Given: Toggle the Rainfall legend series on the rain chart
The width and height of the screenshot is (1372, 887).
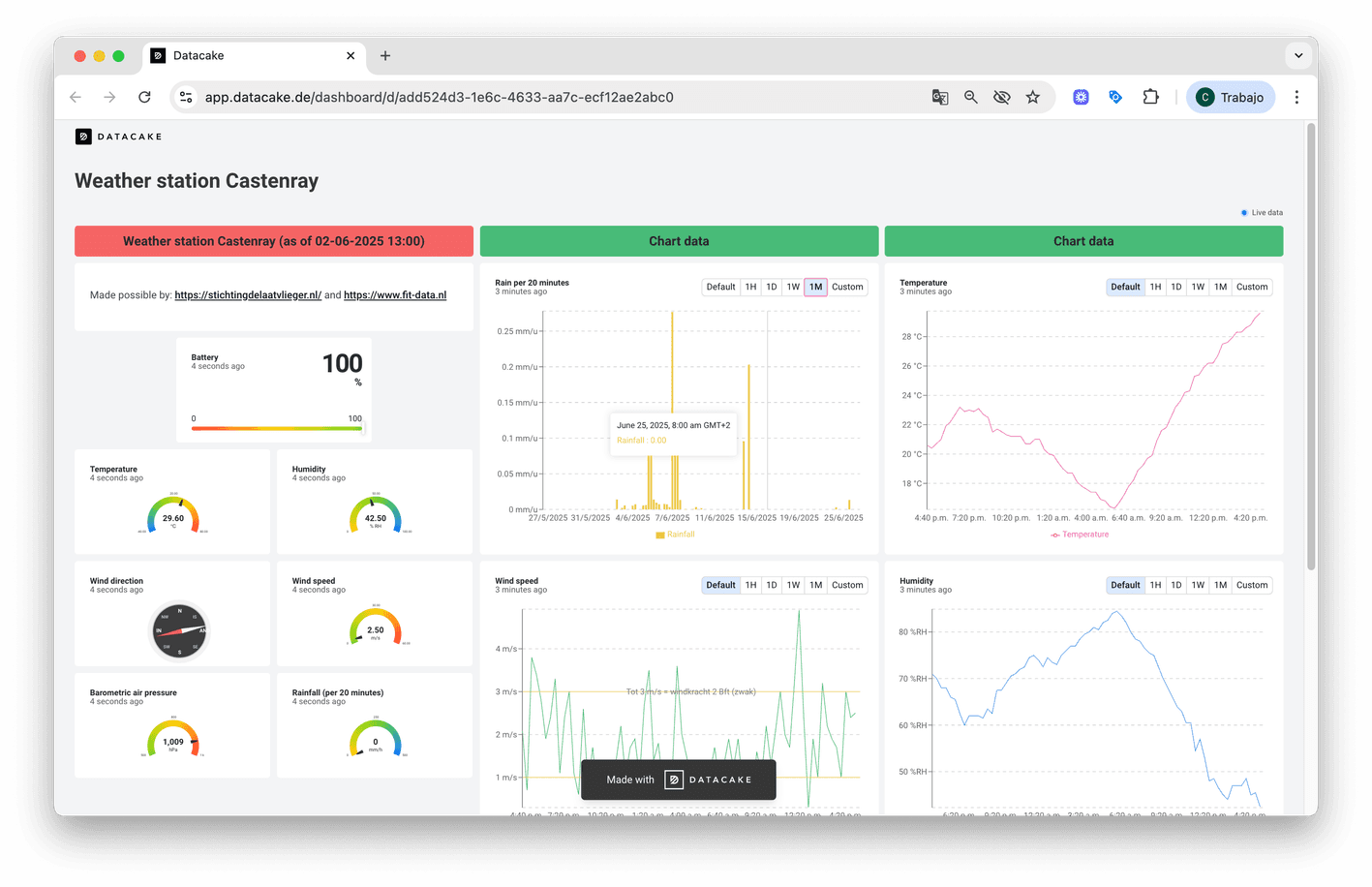Looking at the screenshot, I should tap(676, 535).
